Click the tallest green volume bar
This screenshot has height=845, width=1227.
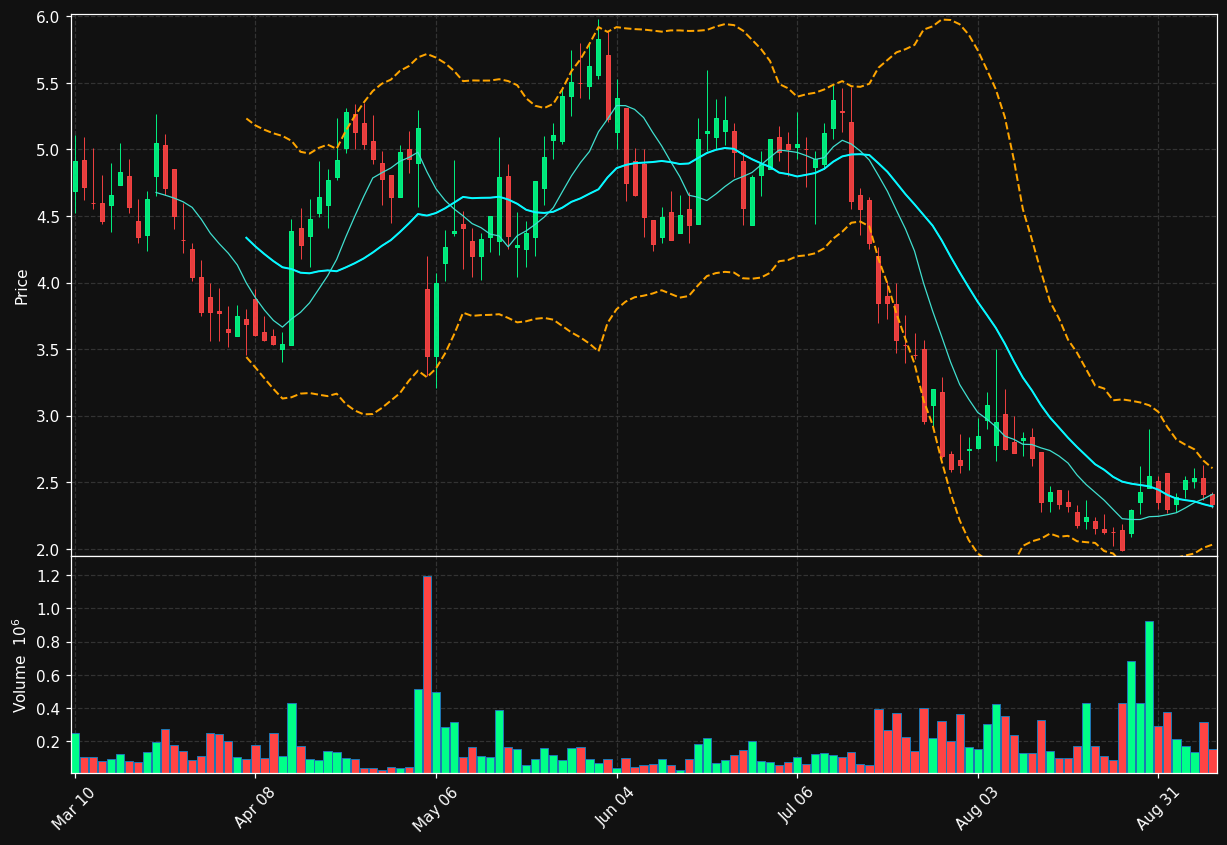[x=1149, y=697]
